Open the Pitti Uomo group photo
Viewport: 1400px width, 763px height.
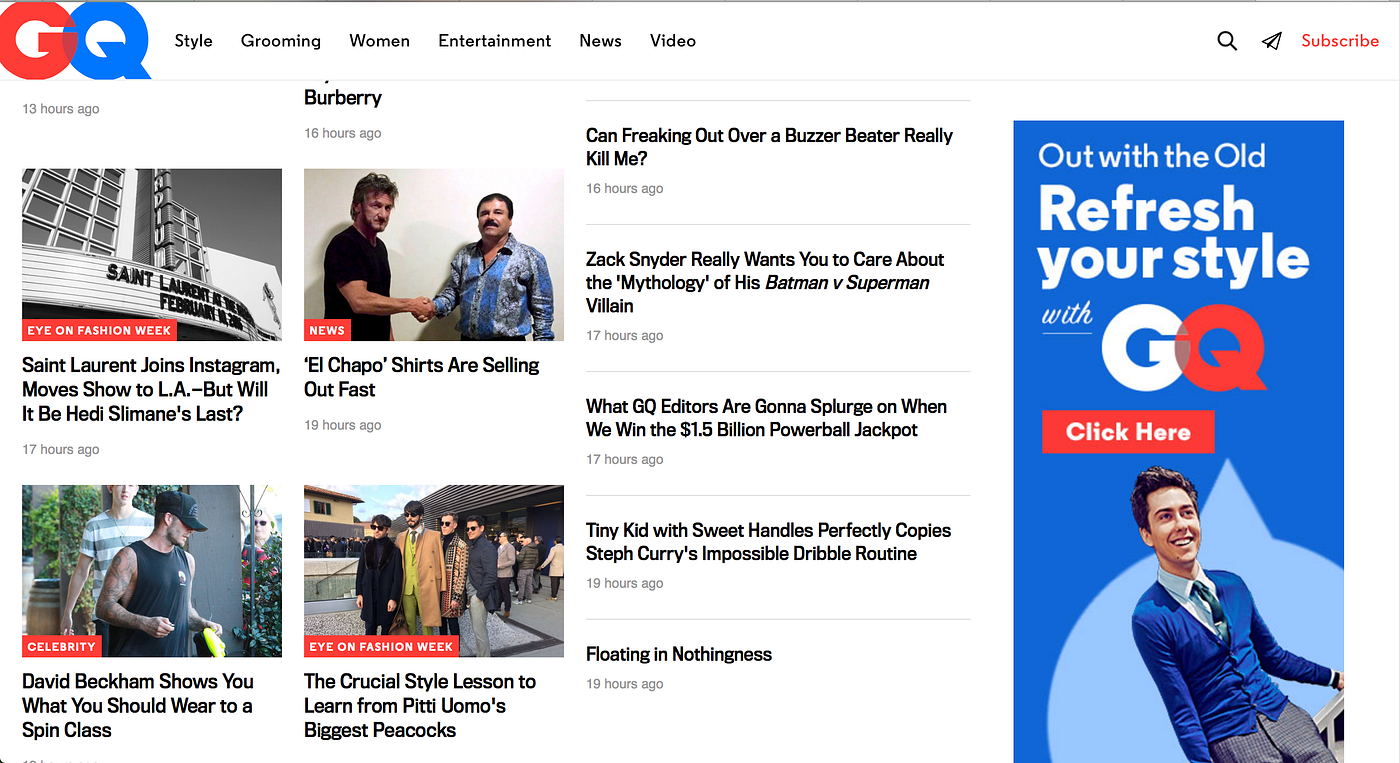pyautogui.click(x=434, y=571)
